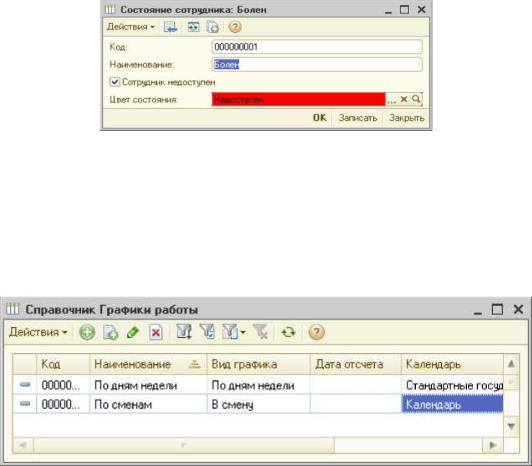The width and height of the screenshot is (532, 466).
Task: Toggle the Сотрудник недоступен checkbox
Action: pyautogui.click(x=115, y=82)
